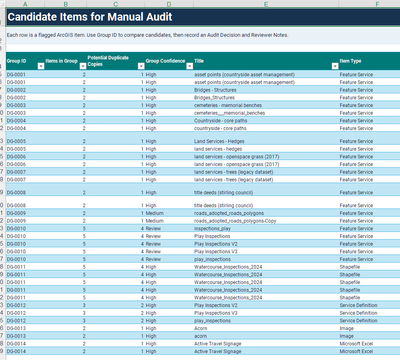Image resolution: width=400 pixels, height=360 pixels.
Task: Click the Candidate Items for Manual Audit title
Action: point(90,17)
